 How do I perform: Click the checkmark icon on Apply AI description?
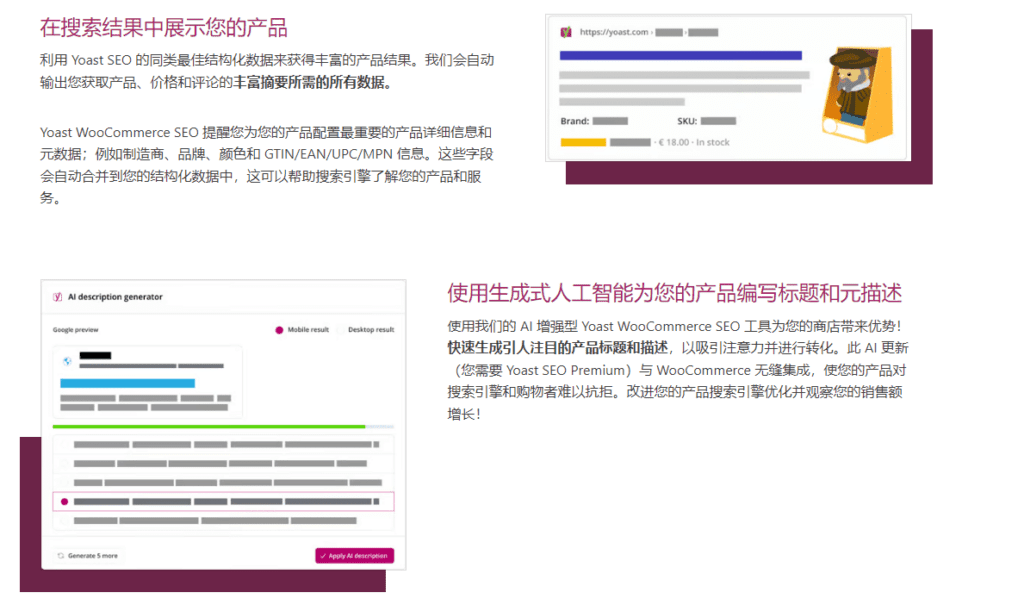click(323, 556)
